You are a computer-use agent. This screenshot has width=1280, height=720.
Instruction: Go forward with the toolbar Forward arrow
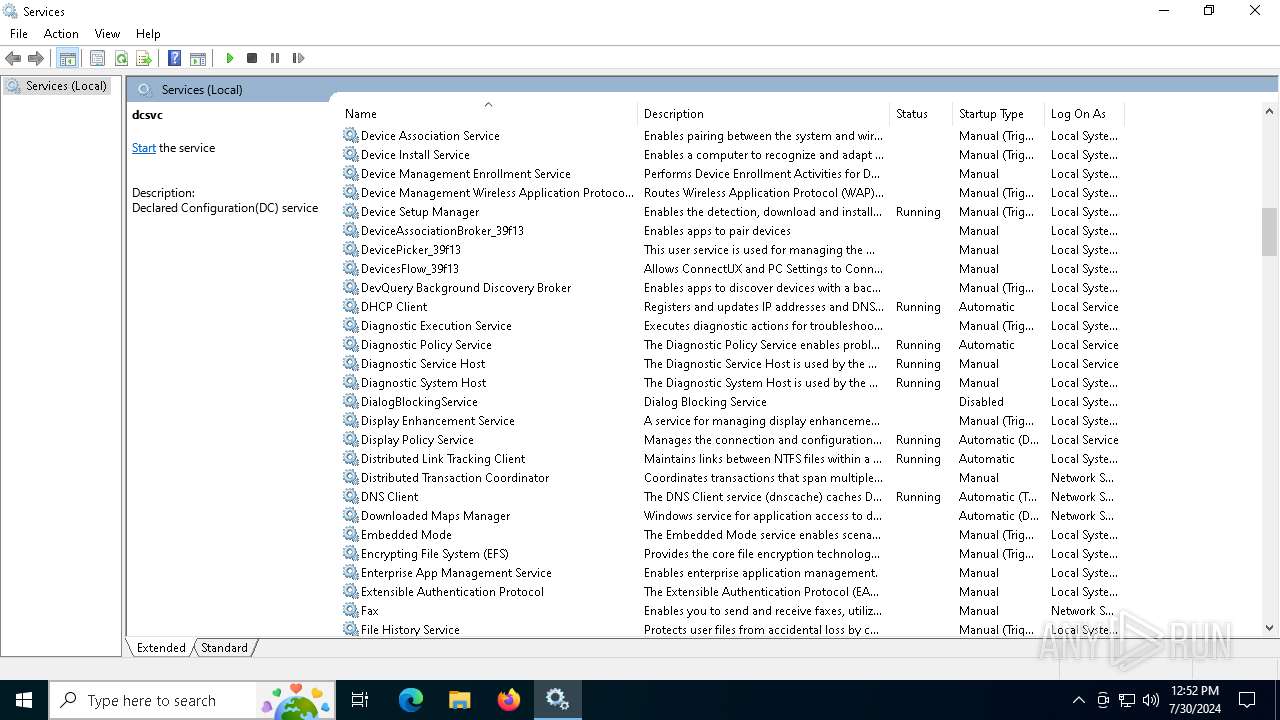36,58
